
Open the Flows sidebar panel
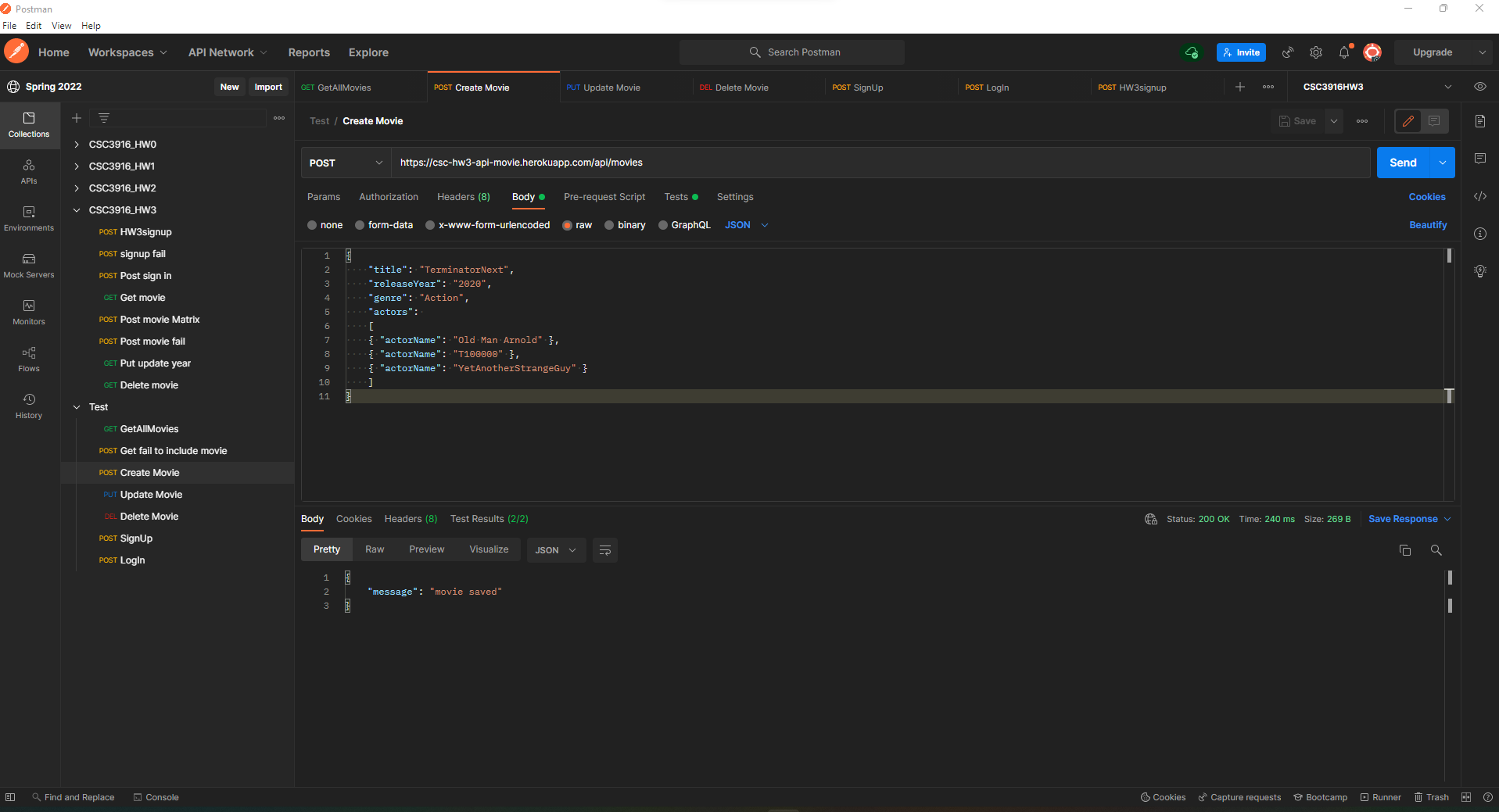(29, 359)
